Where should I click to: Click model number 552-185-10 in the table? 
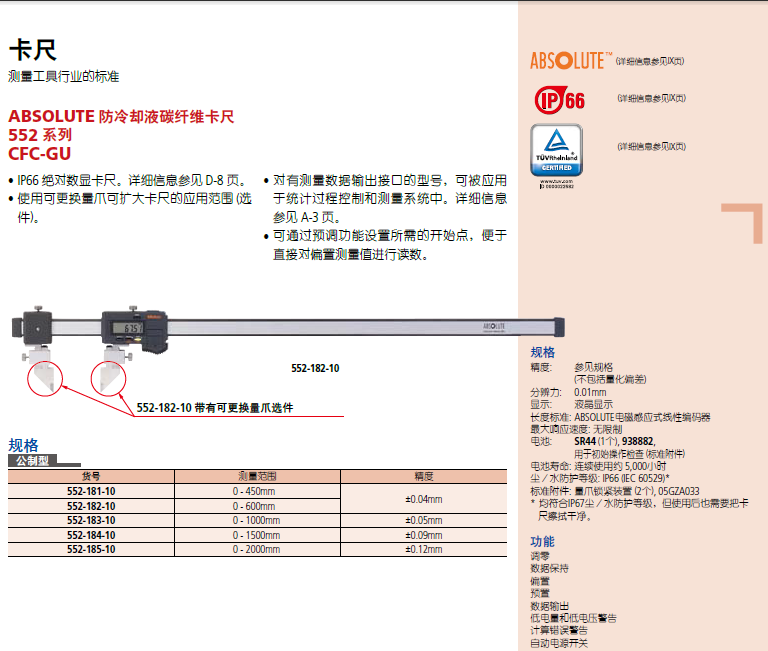(91, 549)
